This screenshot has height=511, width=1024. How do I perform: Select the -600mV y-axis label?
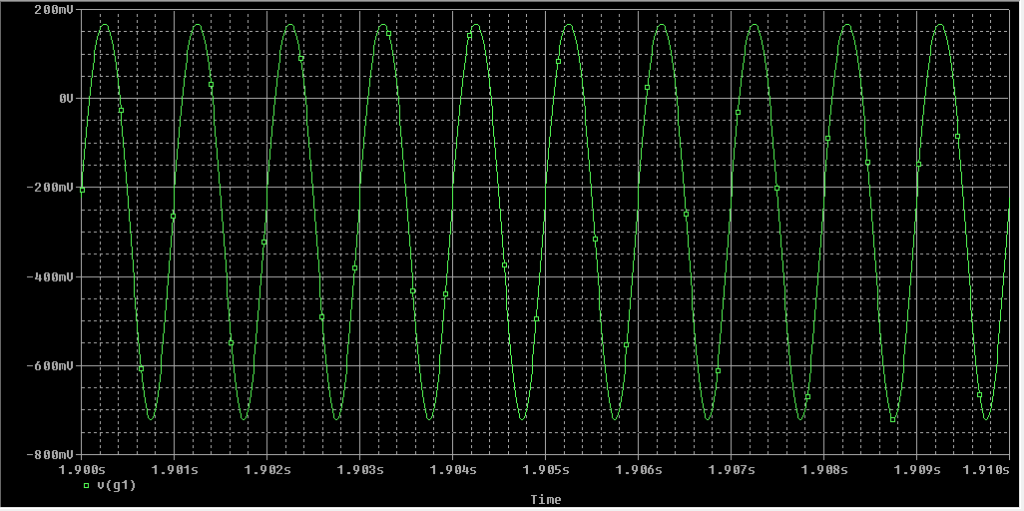click(50, 365)
